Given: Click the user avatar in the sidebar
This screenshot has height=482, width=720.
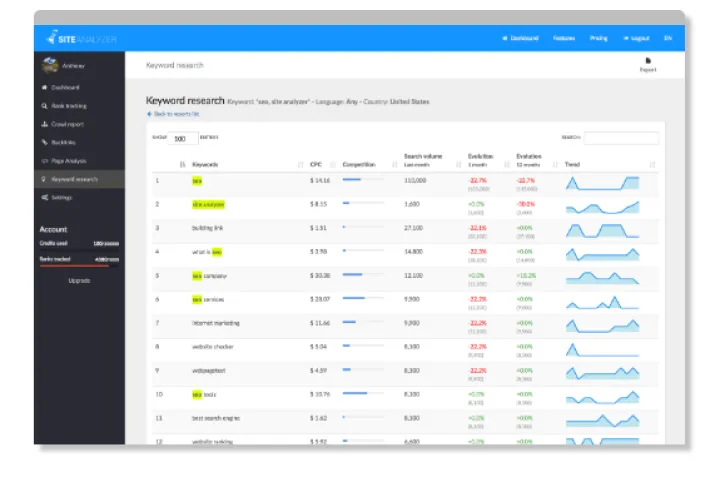Looking at the screenshot, I should click(x=51, y=66).
